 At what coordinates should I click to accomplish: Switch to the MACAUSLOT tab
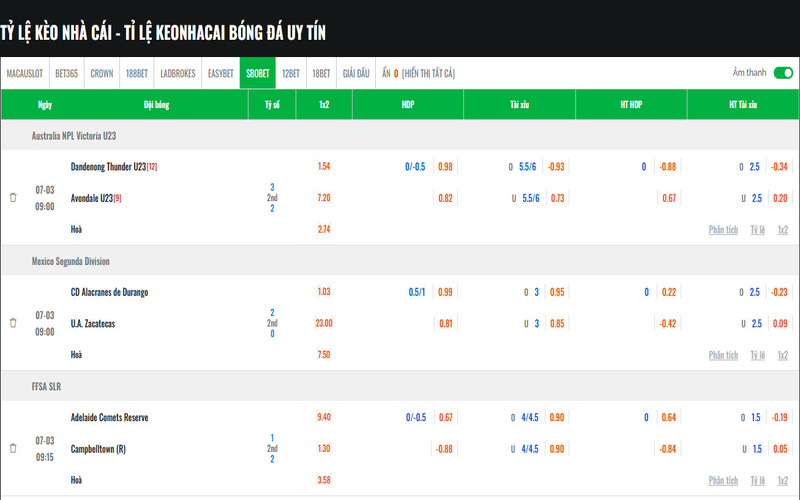(24, 74)
